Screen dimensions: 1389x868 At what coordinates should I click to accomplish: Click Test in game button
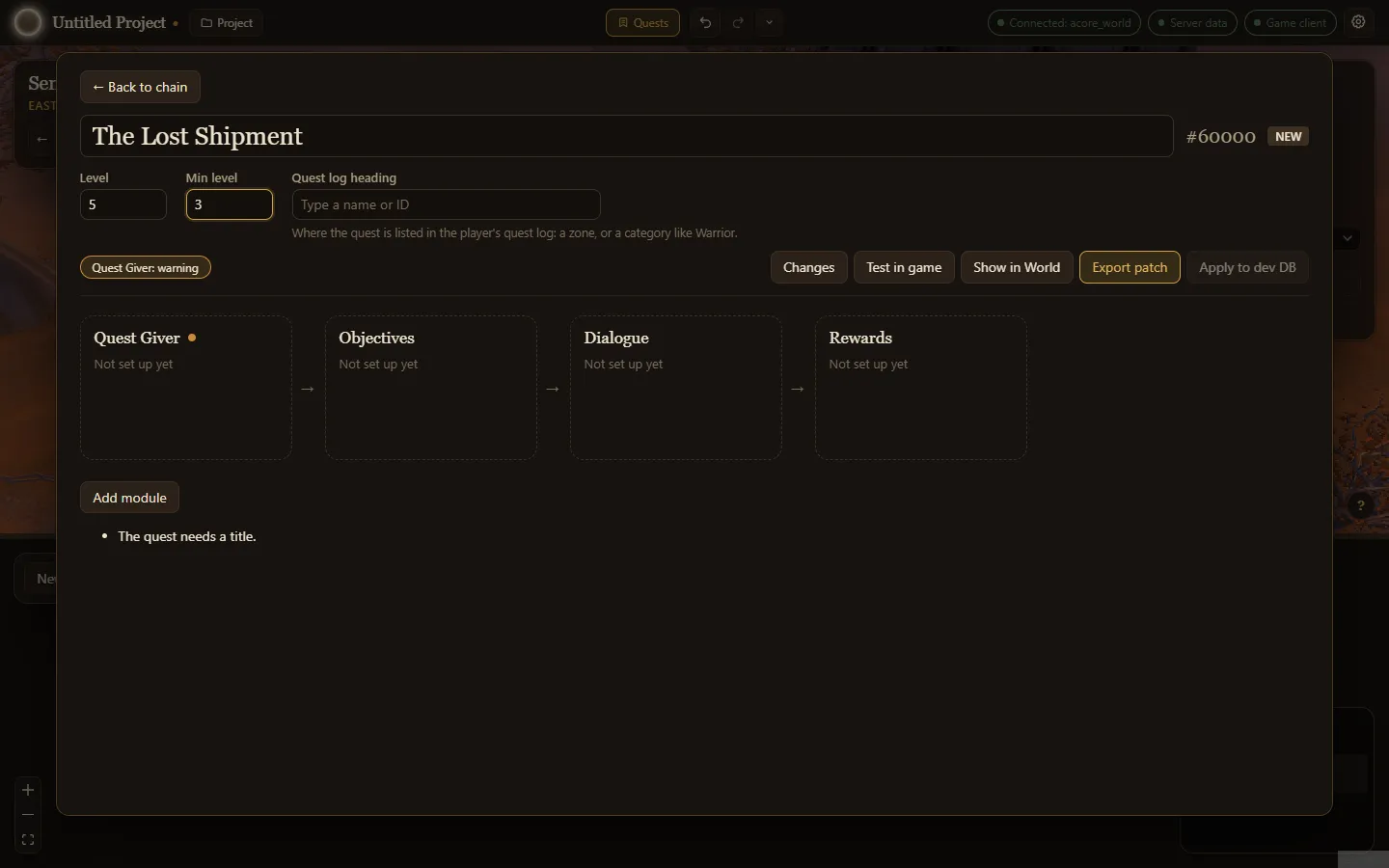[x=904, y=267]
